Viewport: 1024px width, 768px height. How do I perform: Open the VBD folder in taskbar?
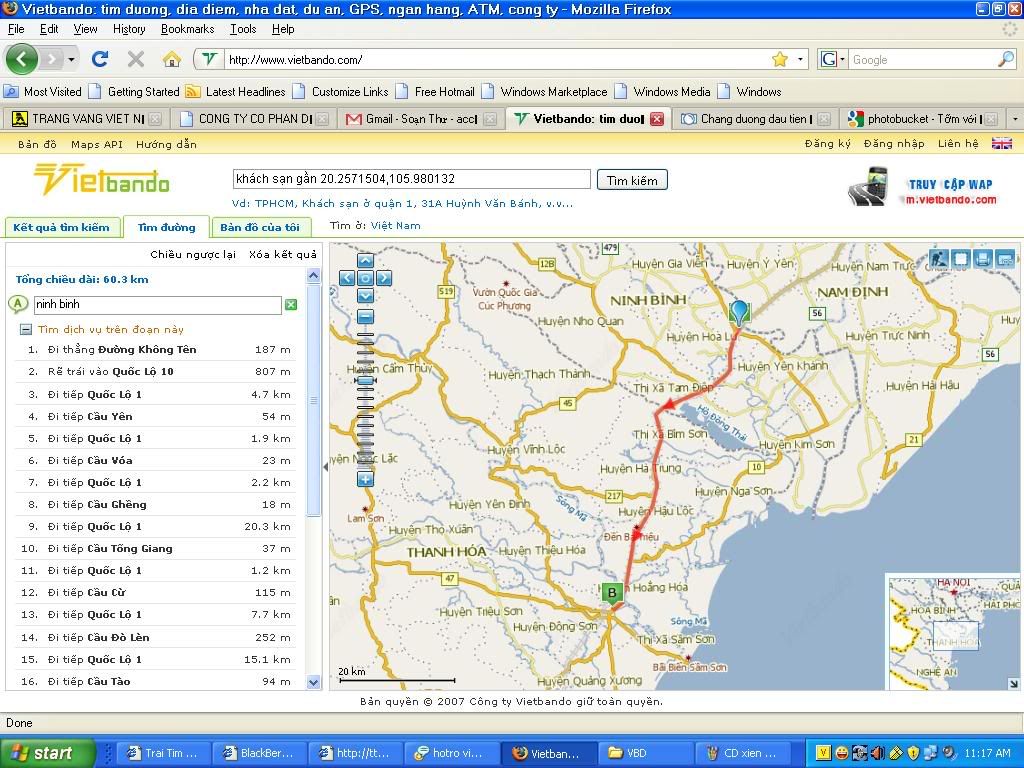[645, 754]
